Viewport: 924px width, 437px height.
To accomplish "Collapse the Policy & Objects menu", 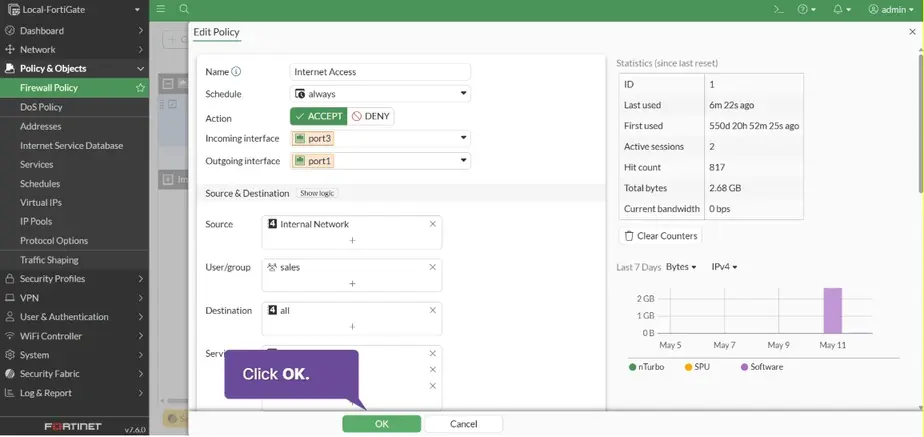I will 74,68.
